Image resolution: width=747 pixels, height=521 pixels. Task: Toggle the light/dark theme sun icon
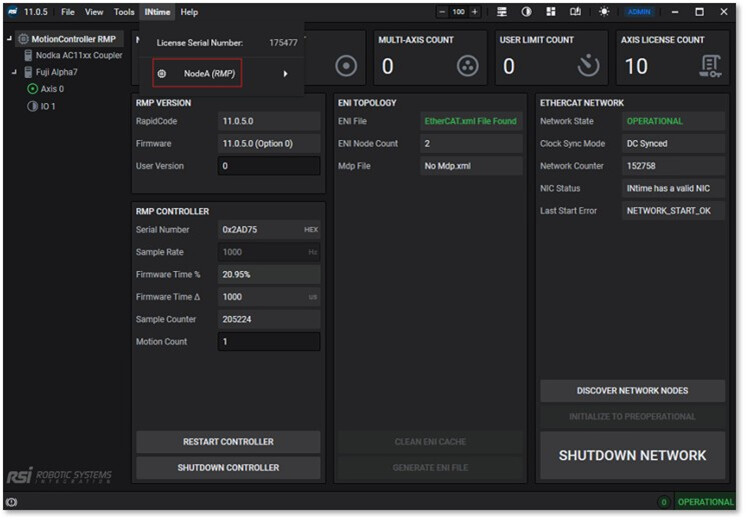[x=604, y=12]
